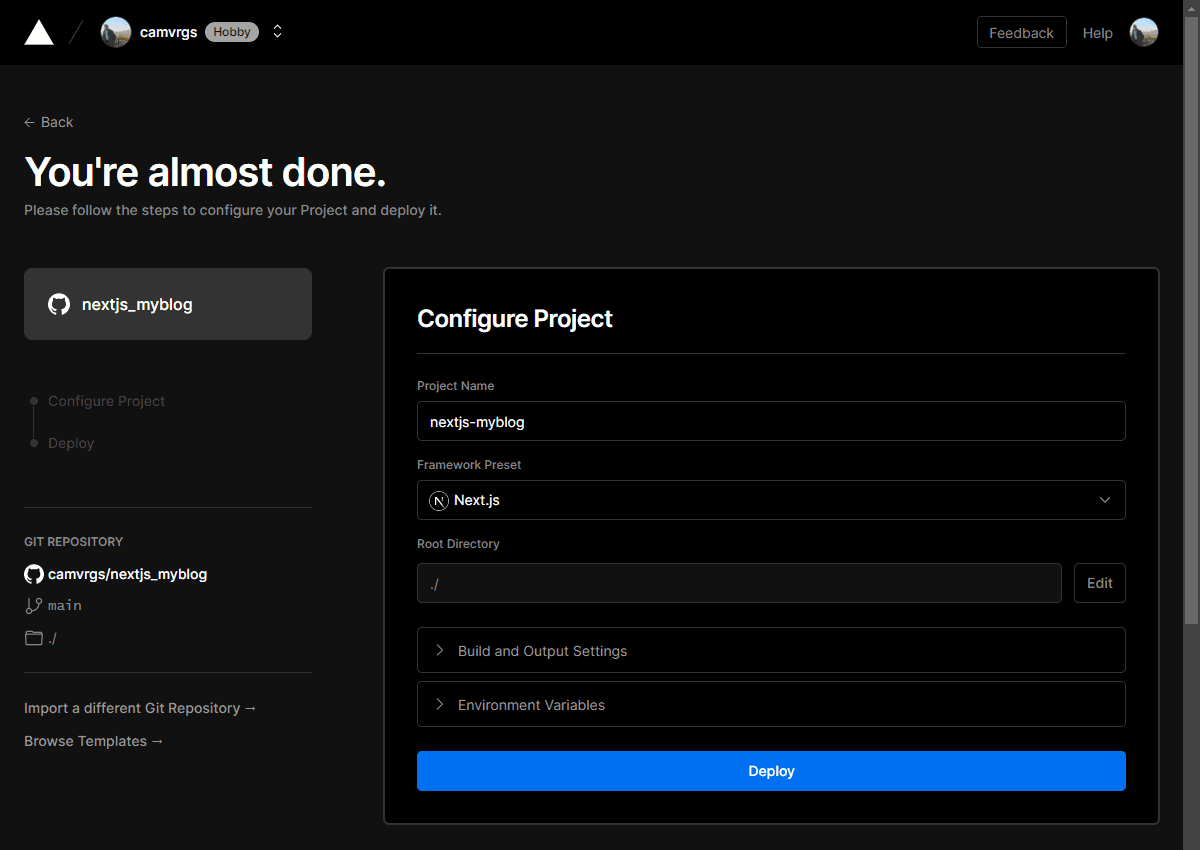The image size is (1200, 850).
Task: Click the GitHub icon on nextjs_myblog card
Action: [x=59, y=304]
